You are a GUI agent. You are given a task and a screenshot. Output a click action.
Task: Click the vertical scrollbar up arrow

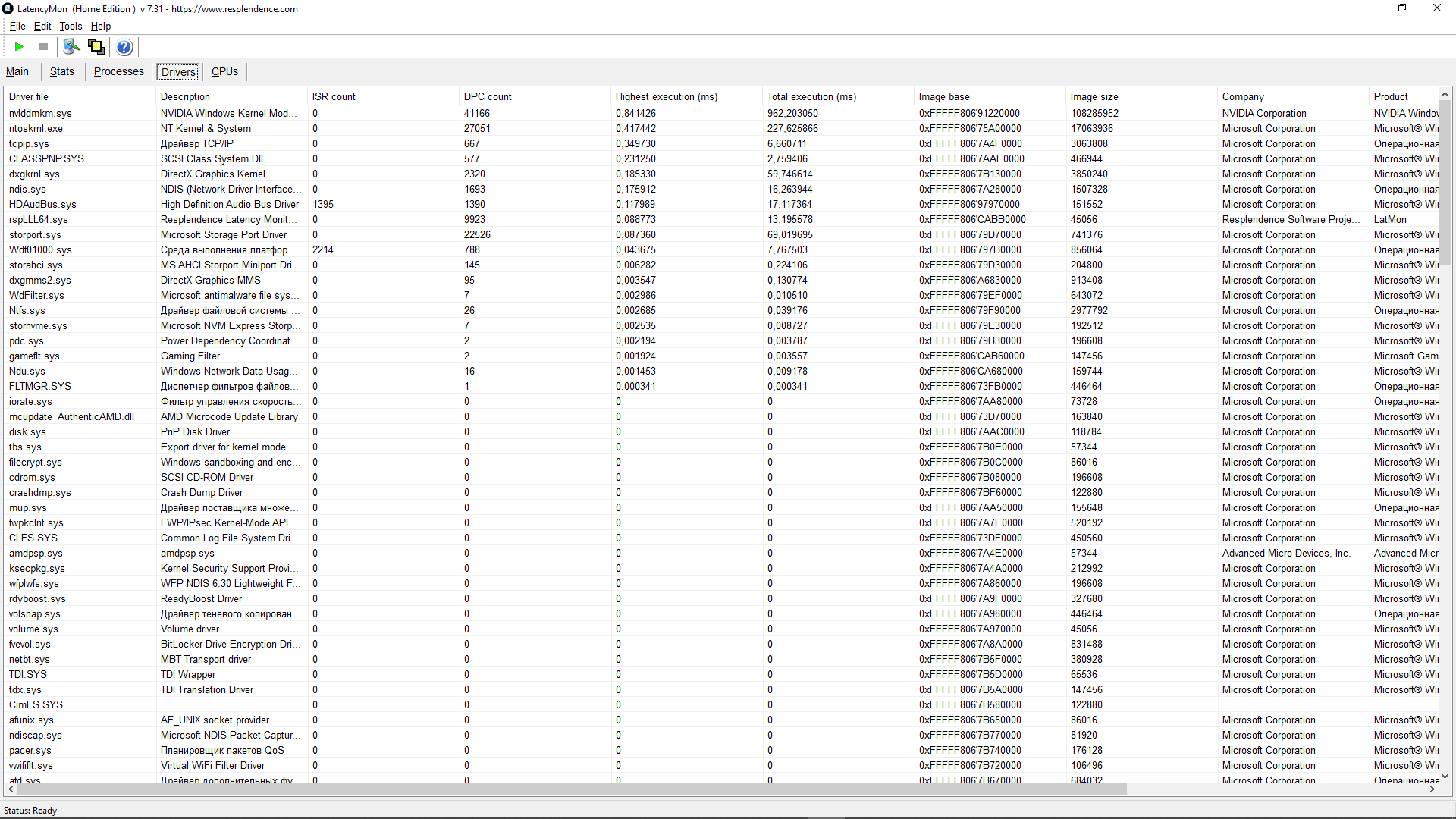pyautogui.click(x=1445, y=94)
